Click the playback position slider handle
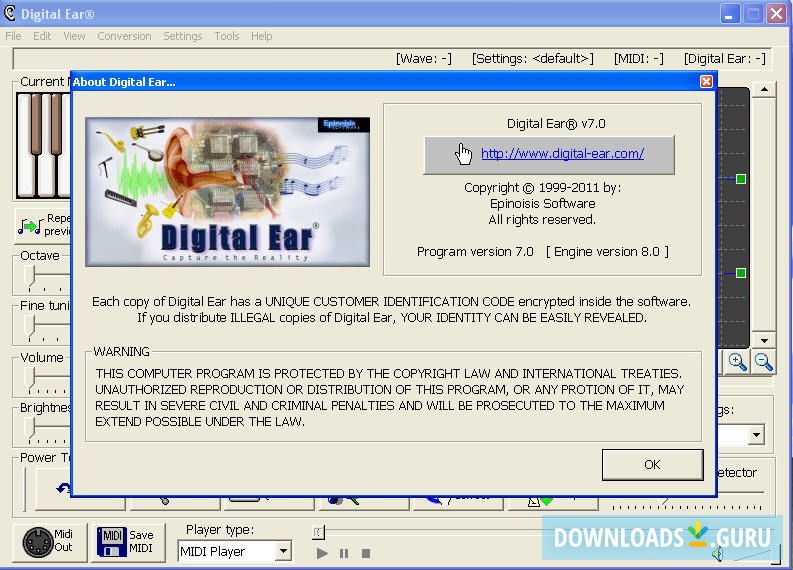The width and height of the screenshot is (793, 570). (x=318, y=532)
